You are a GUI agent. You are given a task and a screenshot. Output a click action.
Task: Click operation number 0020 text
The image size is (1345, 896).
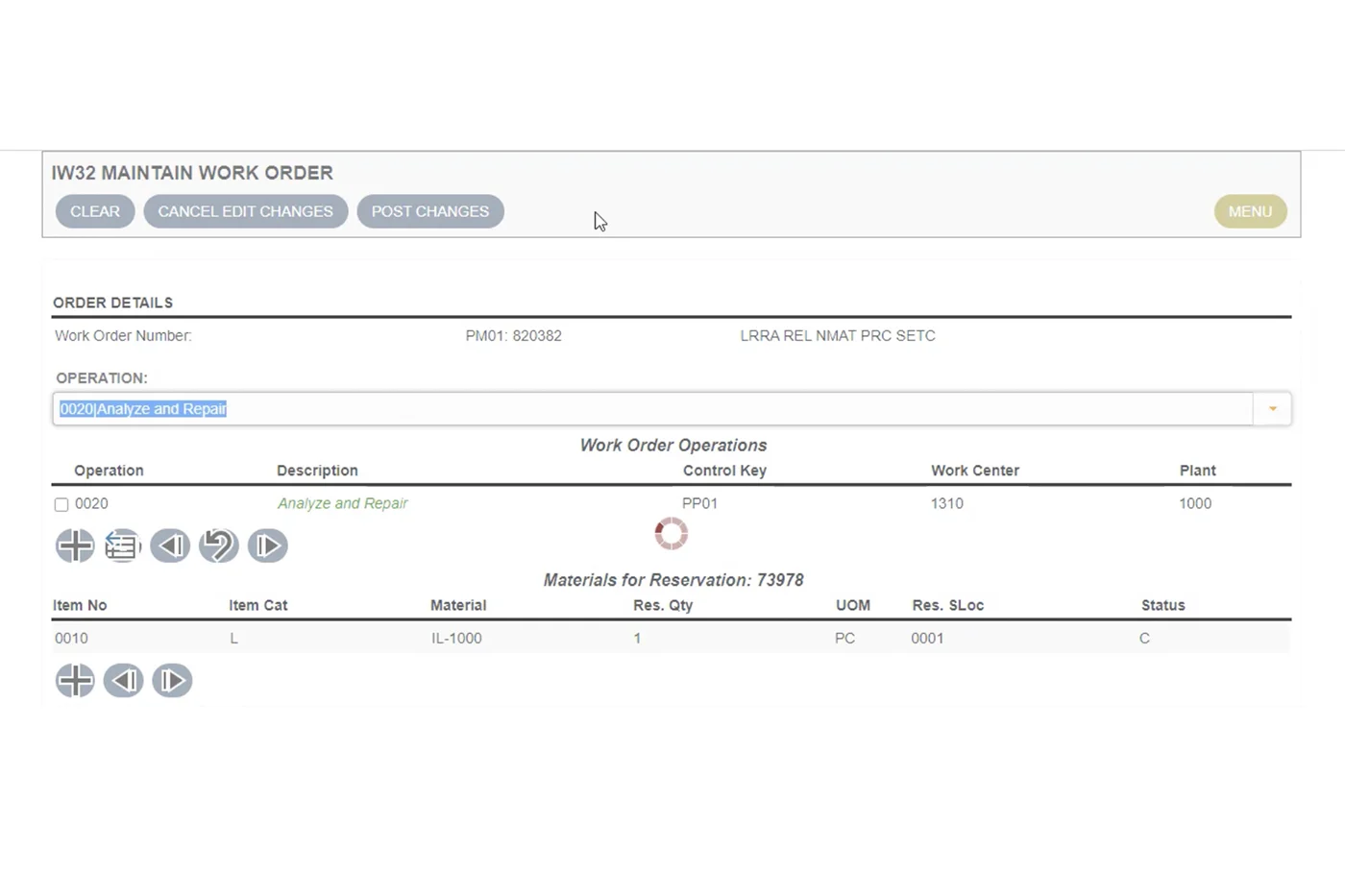(x=91, y=503)
